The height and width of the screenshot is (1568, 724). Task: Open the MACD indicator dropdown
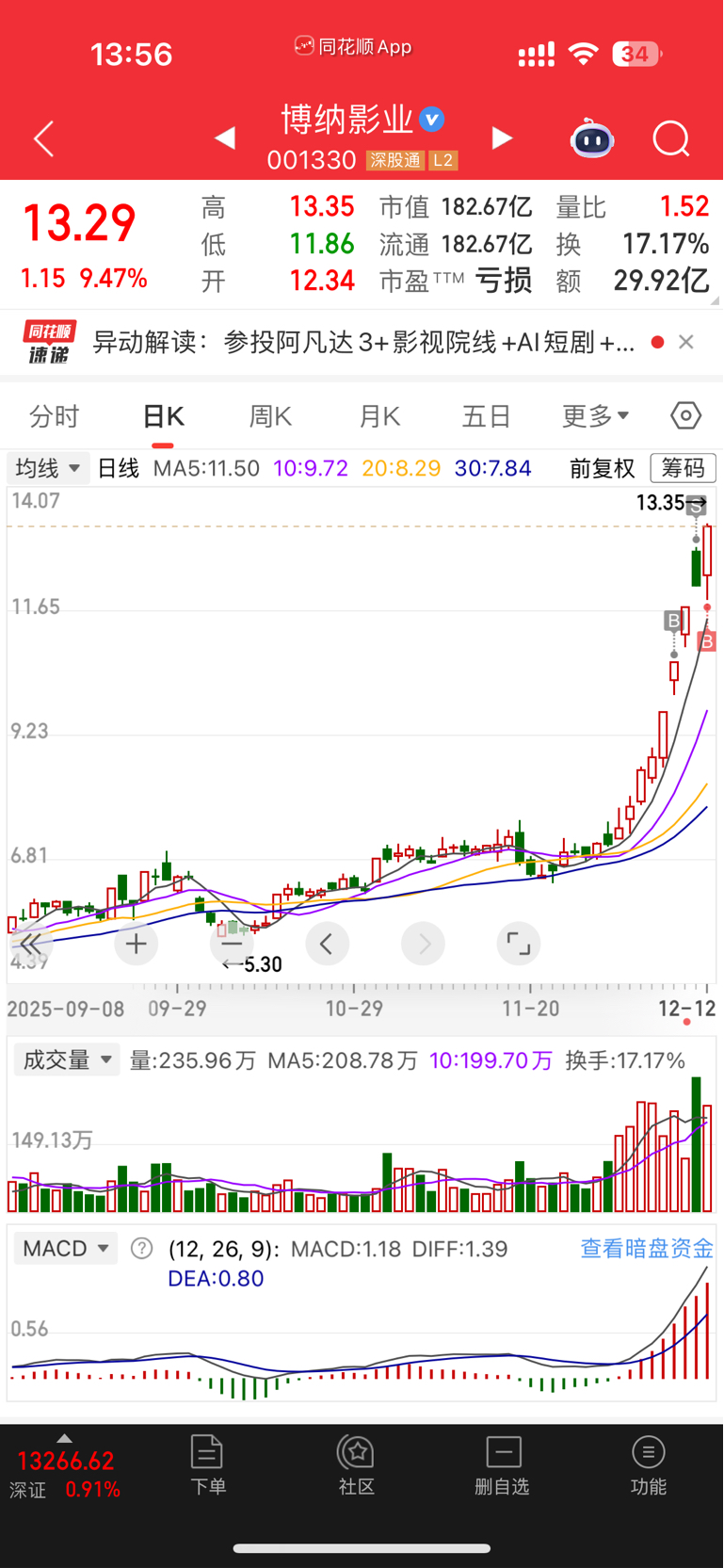click(x=66, y=1249)
